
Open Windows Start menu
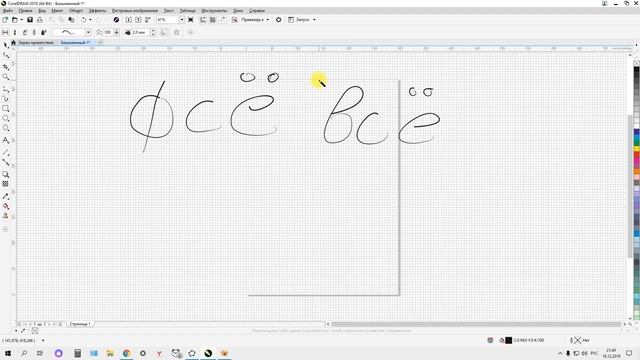point(8,353)
